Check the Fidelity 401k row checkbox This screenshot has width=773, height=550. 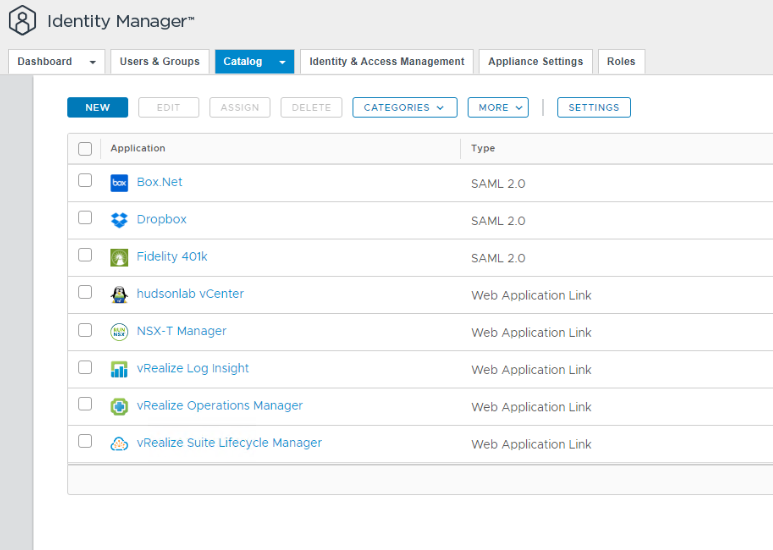point(85,255)
